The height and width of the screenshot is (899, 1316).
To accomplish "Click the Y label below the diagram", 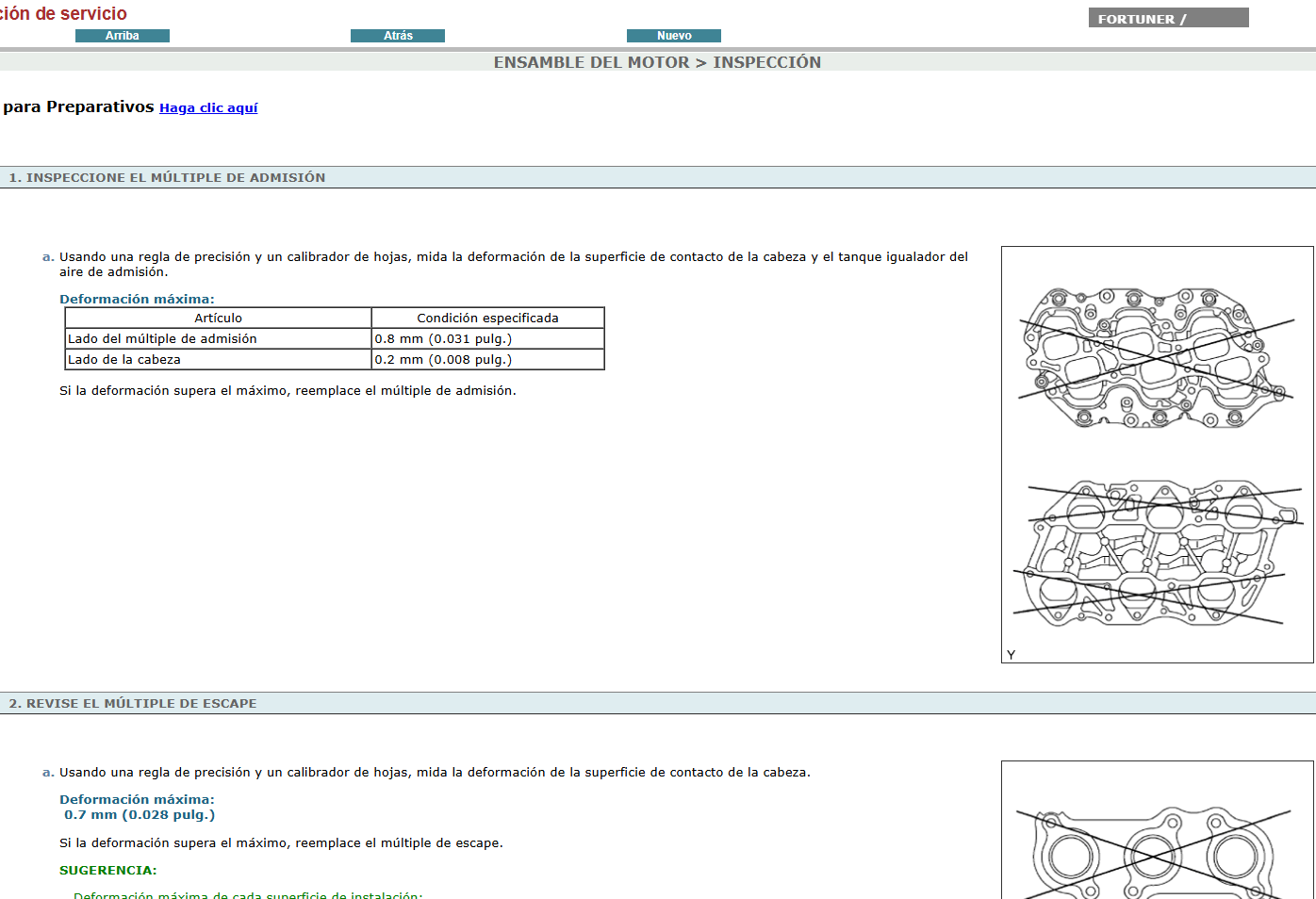I will pos(1010,654).
